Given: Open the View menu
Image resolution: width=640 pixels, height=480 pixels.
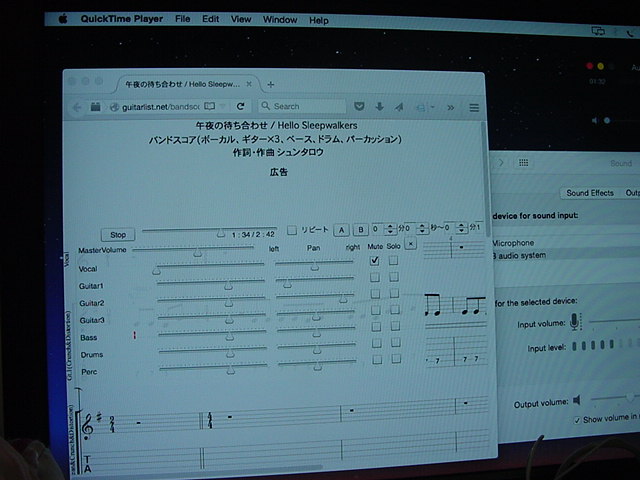Looking at the screenshot, I should [x=241, y=19].
